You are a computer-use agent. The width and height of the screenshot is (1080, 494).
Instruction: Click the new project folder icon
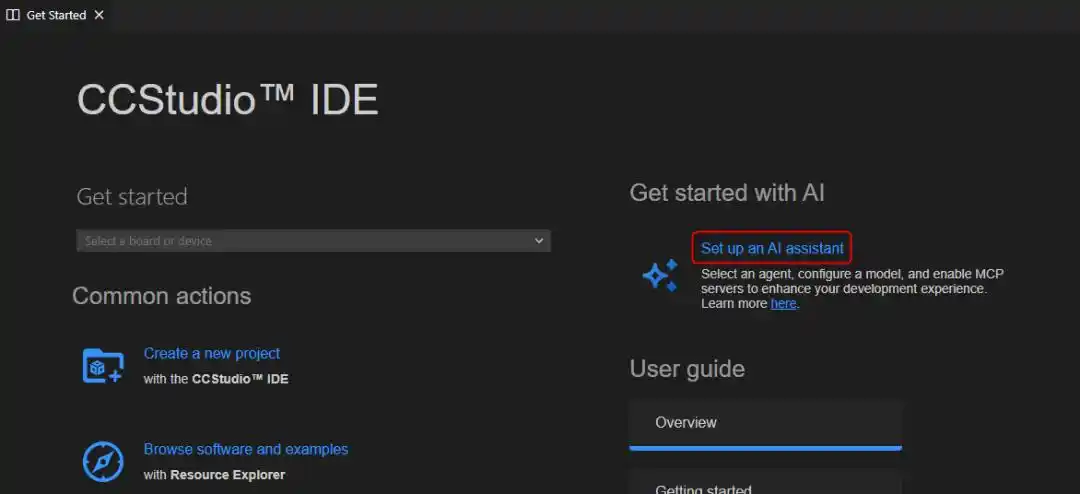click(x=103, y=366)
